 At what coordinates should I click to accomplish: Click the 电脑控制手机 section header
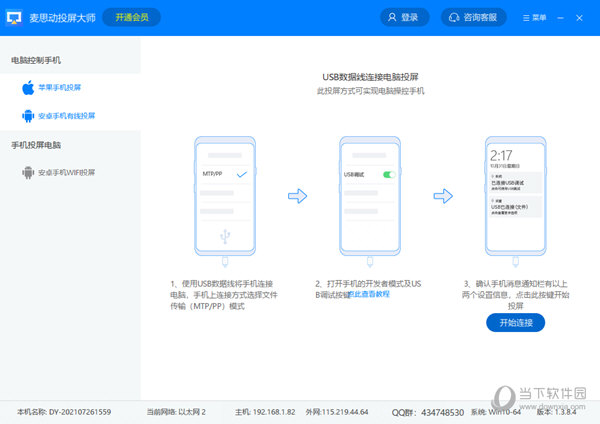[36, 60]
